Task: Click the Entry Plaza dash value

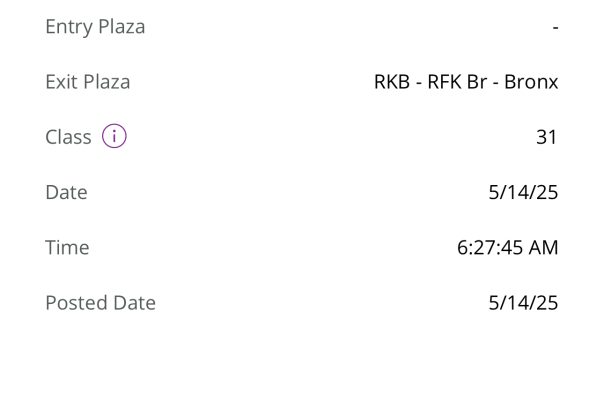Action: (x=555, y=28)
